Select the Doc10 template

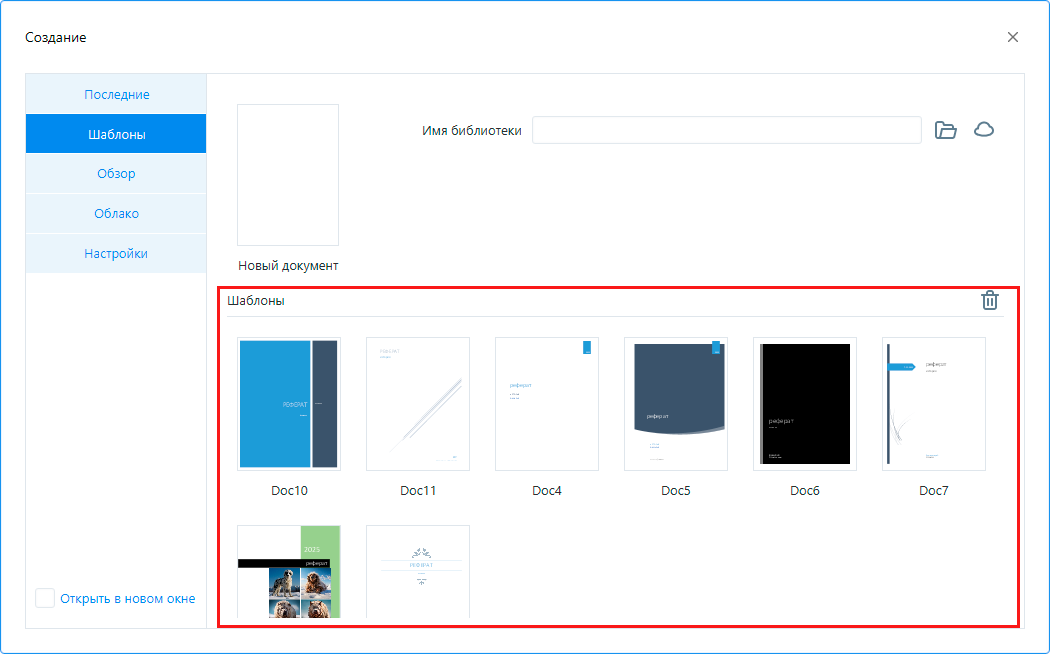tap(288, 404)
